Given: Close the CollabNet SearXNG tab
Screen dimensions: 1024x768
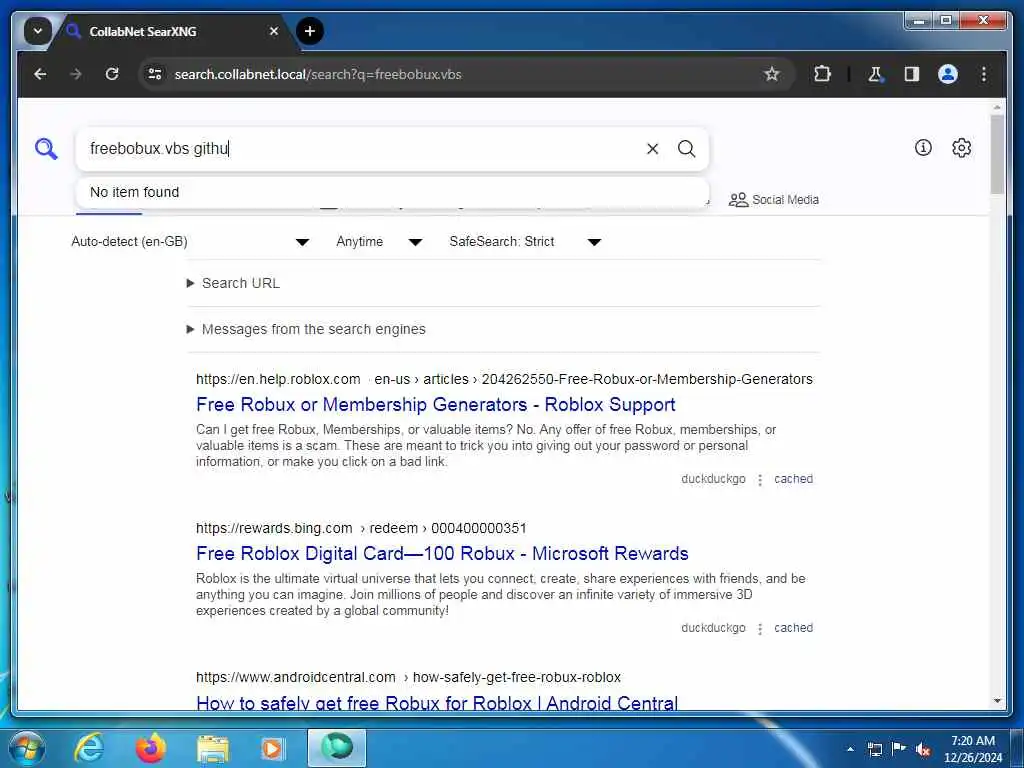Looking at the screenshot, I should (x=274, y=31).
